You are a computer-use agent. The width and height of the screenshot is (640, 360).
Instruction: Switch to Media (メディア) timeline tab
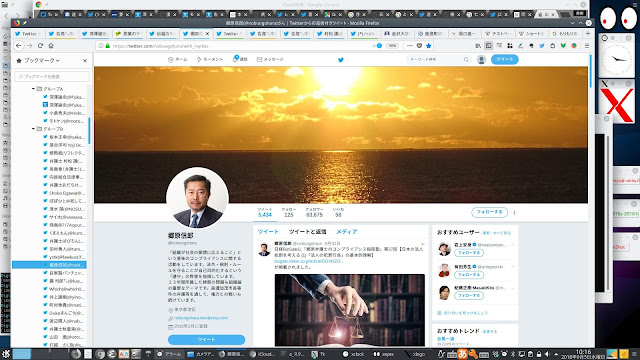347,231
